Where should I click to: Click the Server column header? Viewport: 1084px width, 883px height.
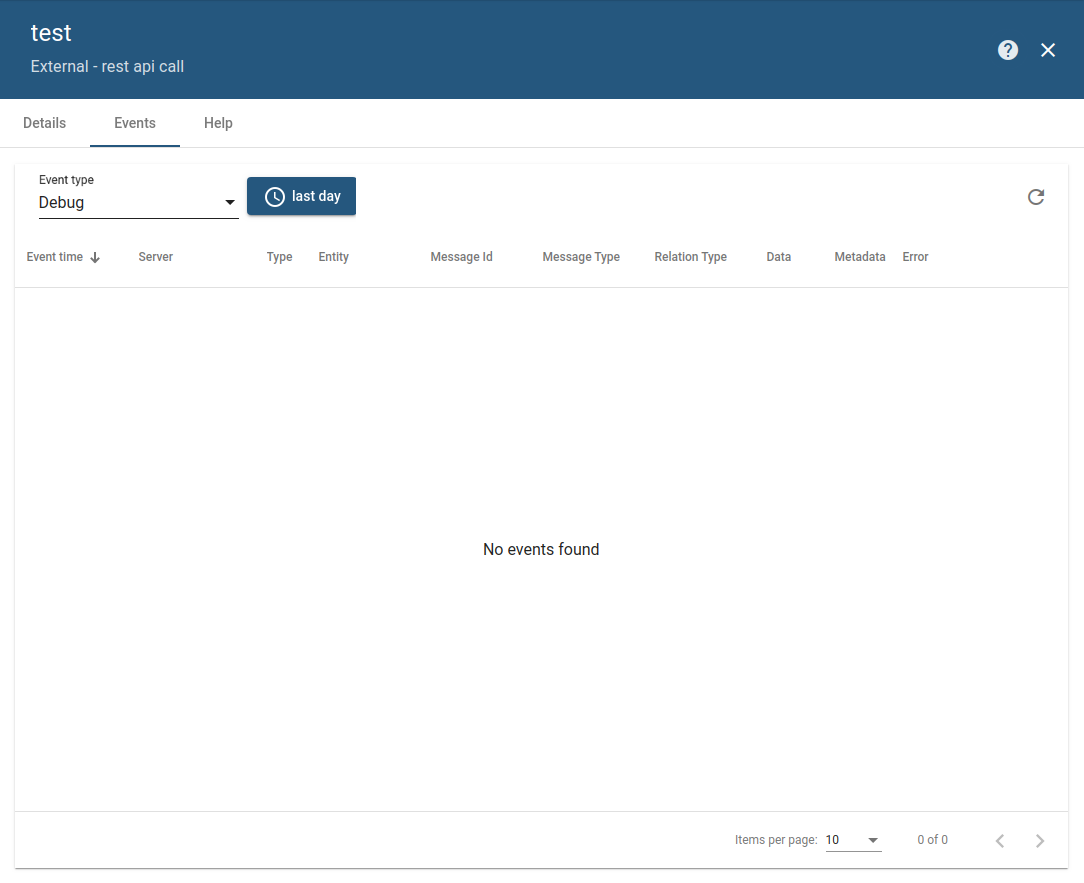pyautogui.click(x=155, y=257)
